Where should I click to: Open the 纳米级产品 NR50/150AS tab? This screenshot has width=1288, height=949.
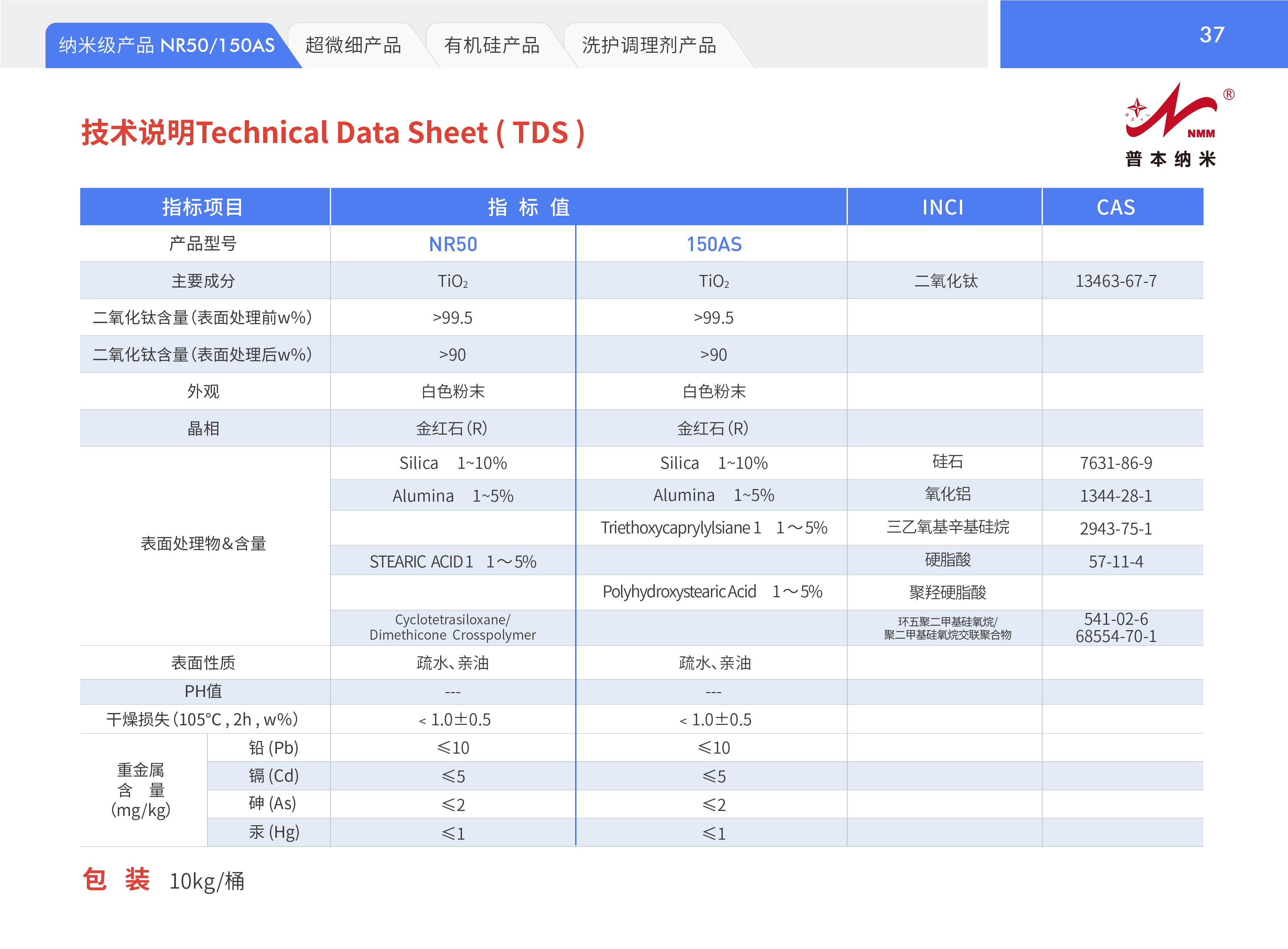pos(167,45)
